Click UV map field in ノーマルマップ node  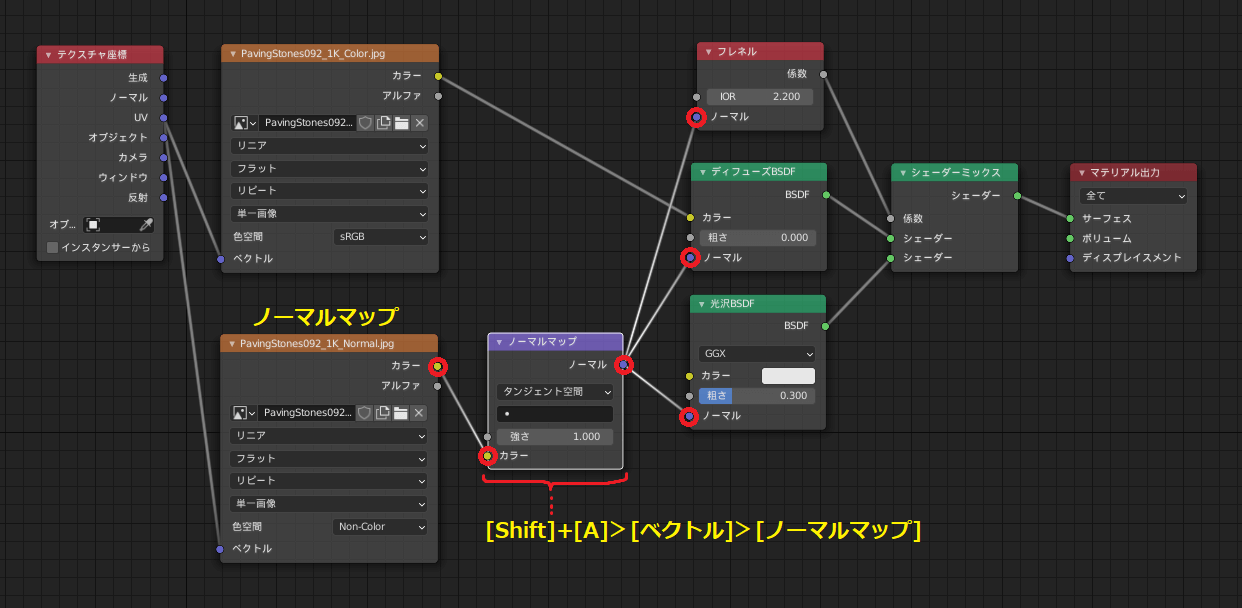[x=555, y=414]
